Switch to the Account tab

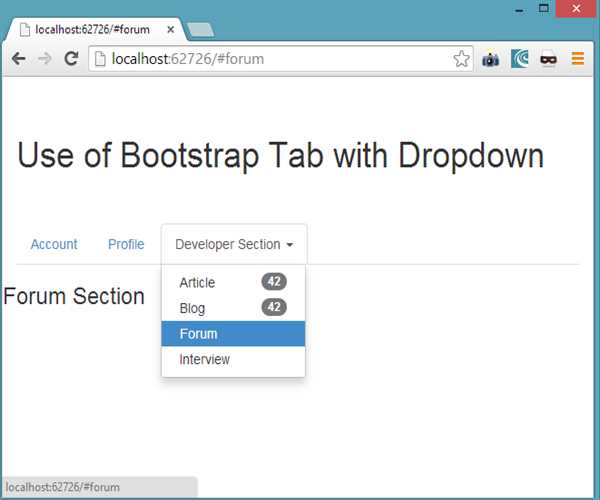pos(54,244)
